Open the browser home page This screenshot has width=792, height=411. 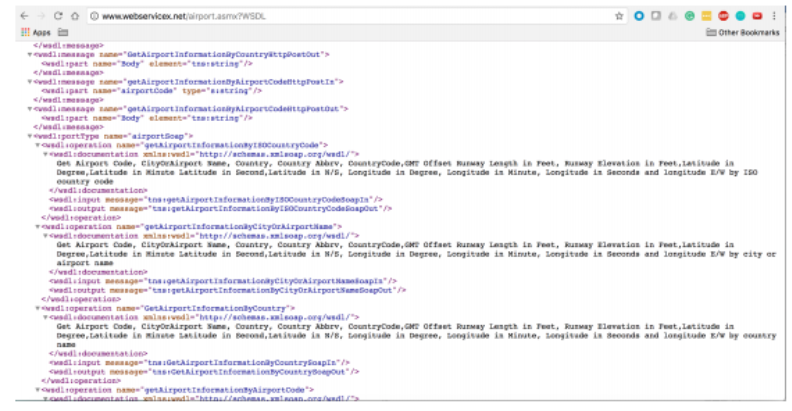click(x=75, y=16)
